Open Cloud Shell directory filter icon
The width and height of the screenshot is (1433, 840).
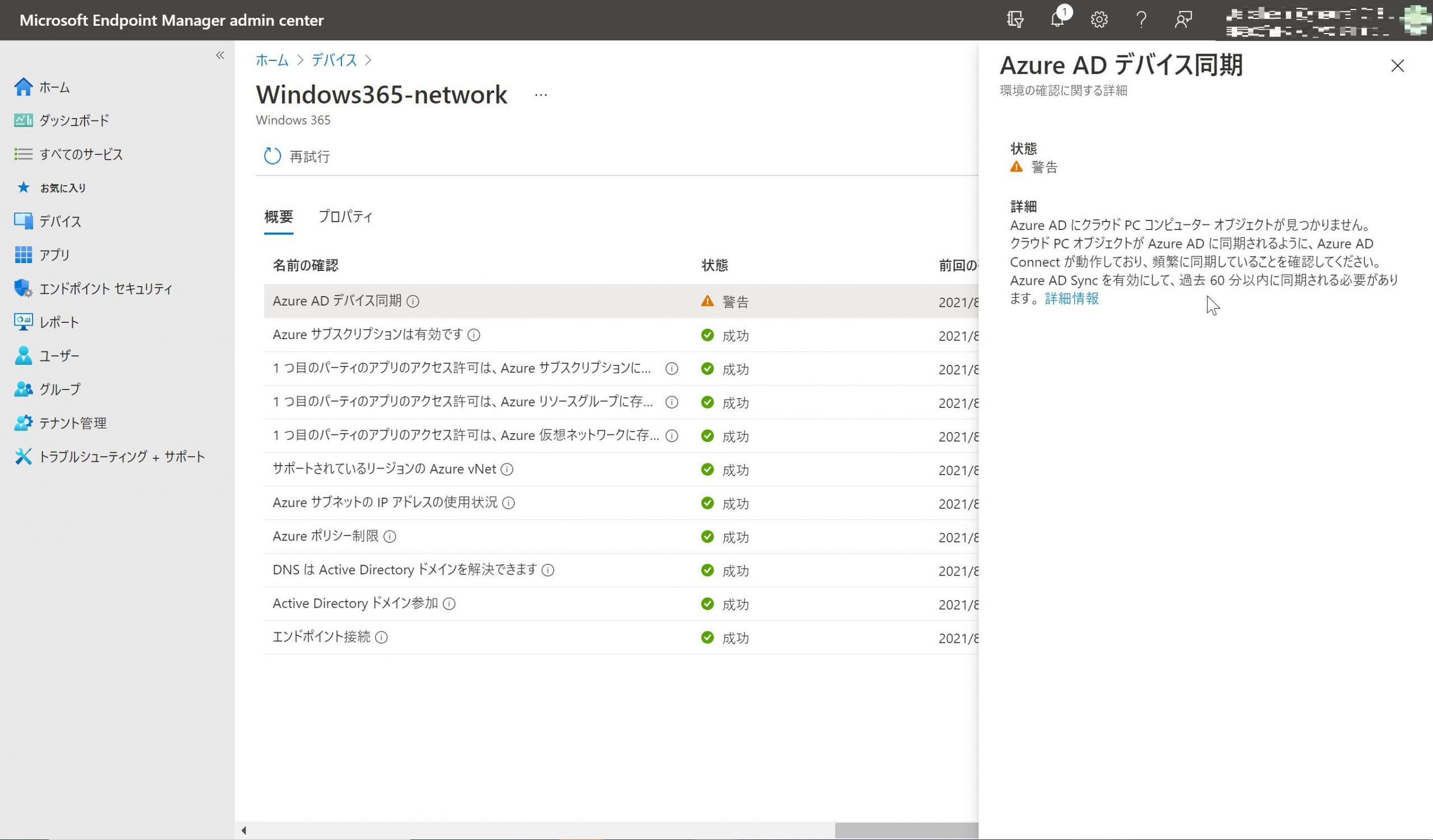click(x=1015, y=20)
